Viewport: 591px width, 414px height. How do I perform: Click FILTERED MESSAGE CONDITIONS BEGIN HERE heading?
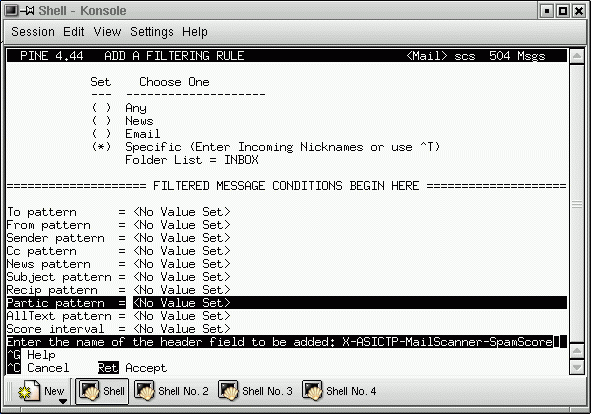(x=286, y=186)
